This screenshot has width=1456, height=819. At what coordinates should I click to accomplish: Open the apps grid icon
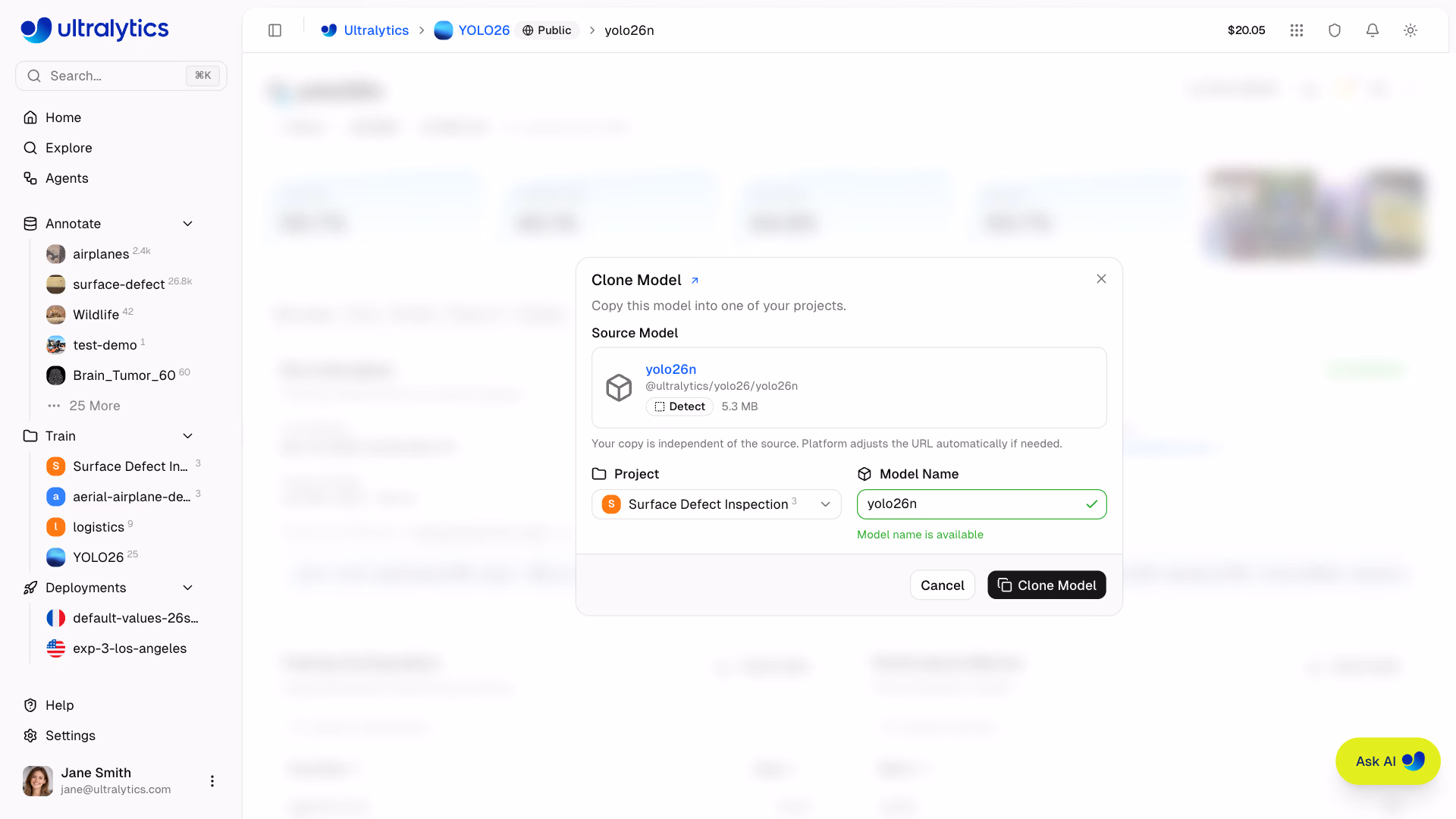click(x=1297, y=30)
